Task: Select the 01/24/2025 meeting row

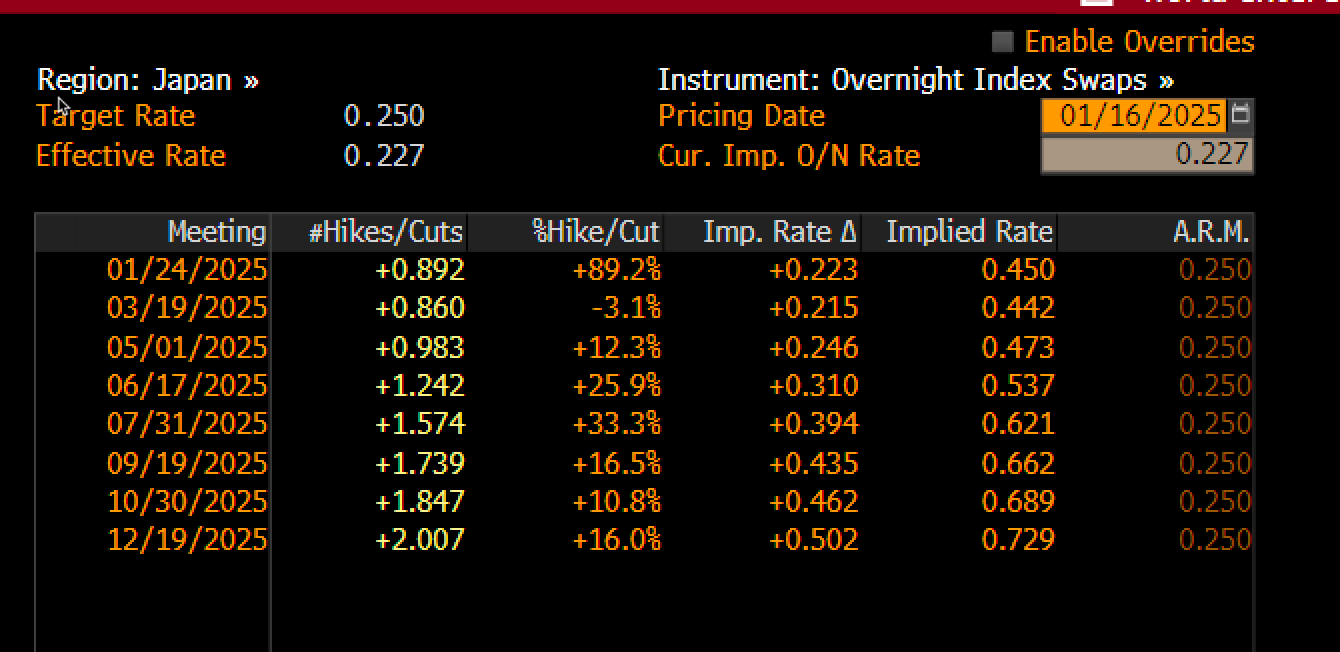Action: tap(187, 270)
